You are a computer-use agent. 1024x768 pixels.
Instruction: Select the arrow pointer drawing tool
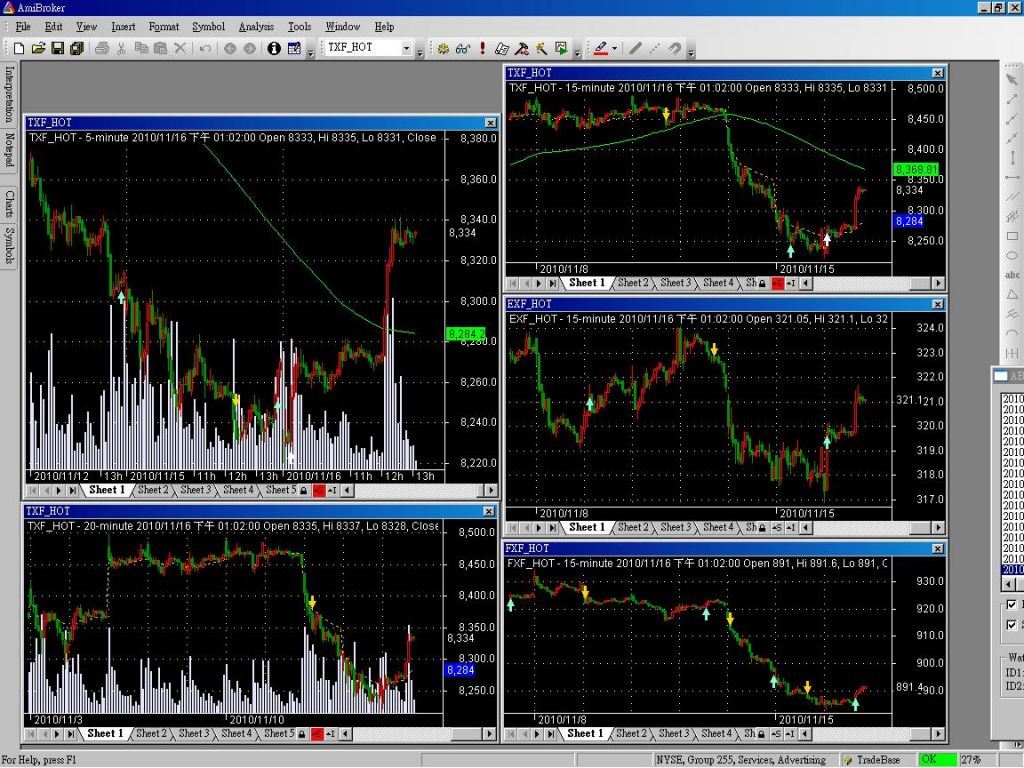coord(1012,80)
